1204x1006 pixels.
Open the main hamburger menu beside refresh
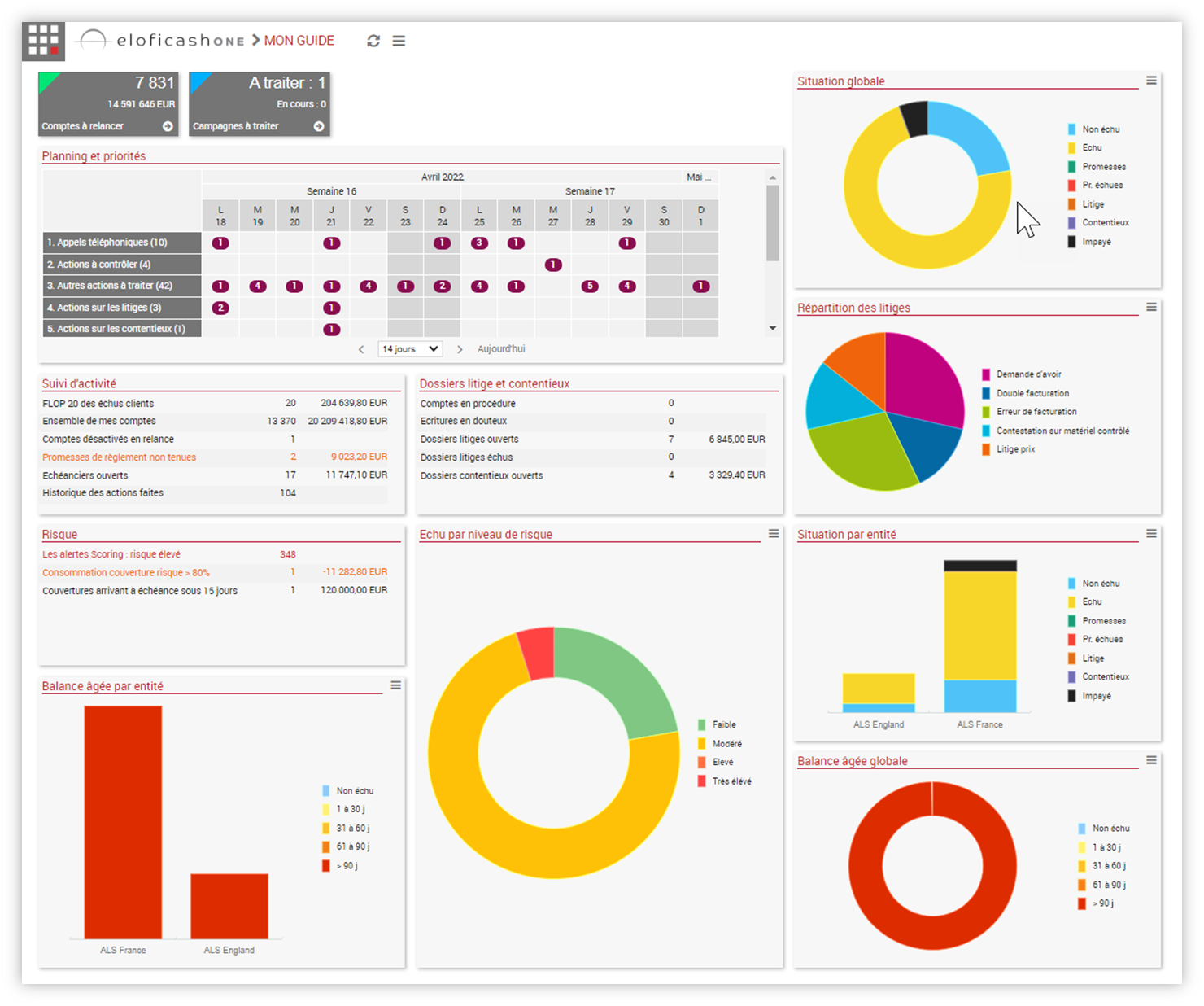click(399, 41)
